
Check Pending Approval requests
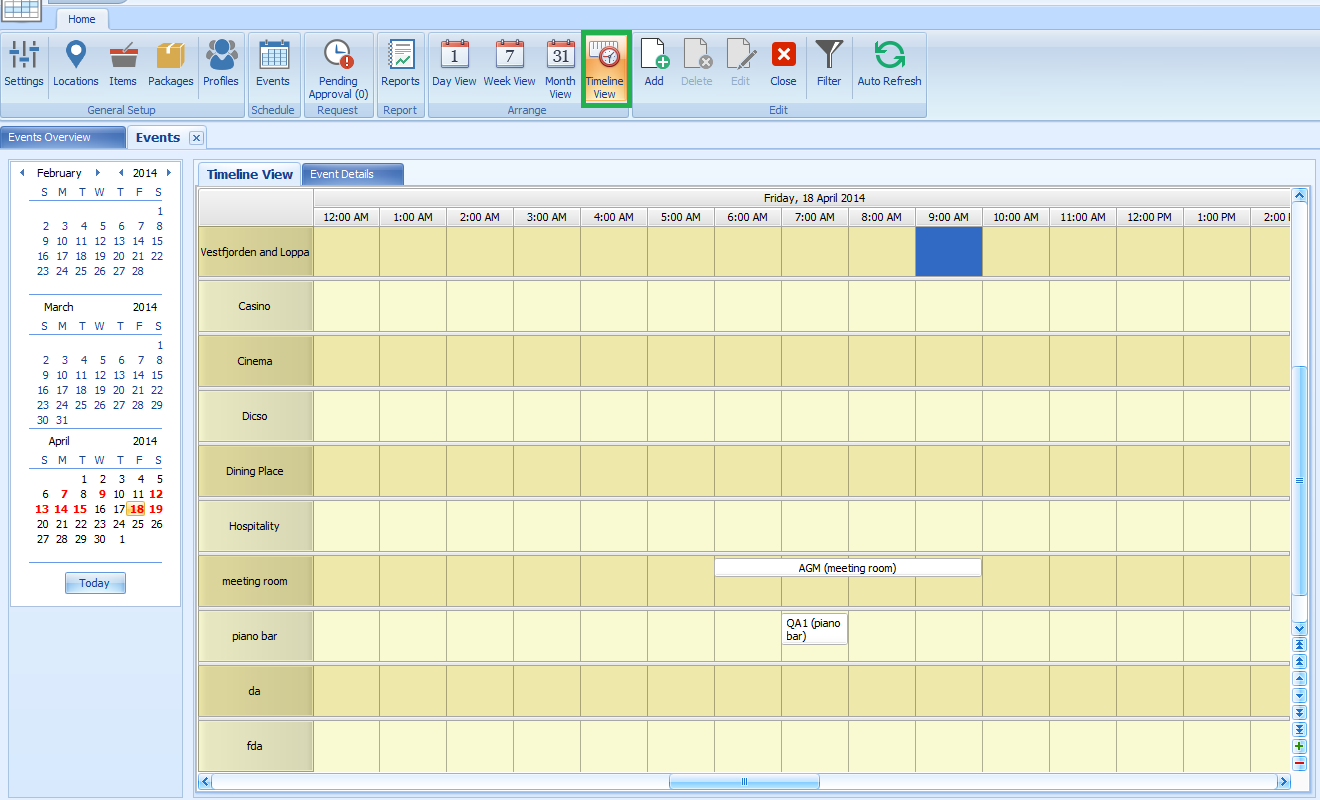point(338,63)
